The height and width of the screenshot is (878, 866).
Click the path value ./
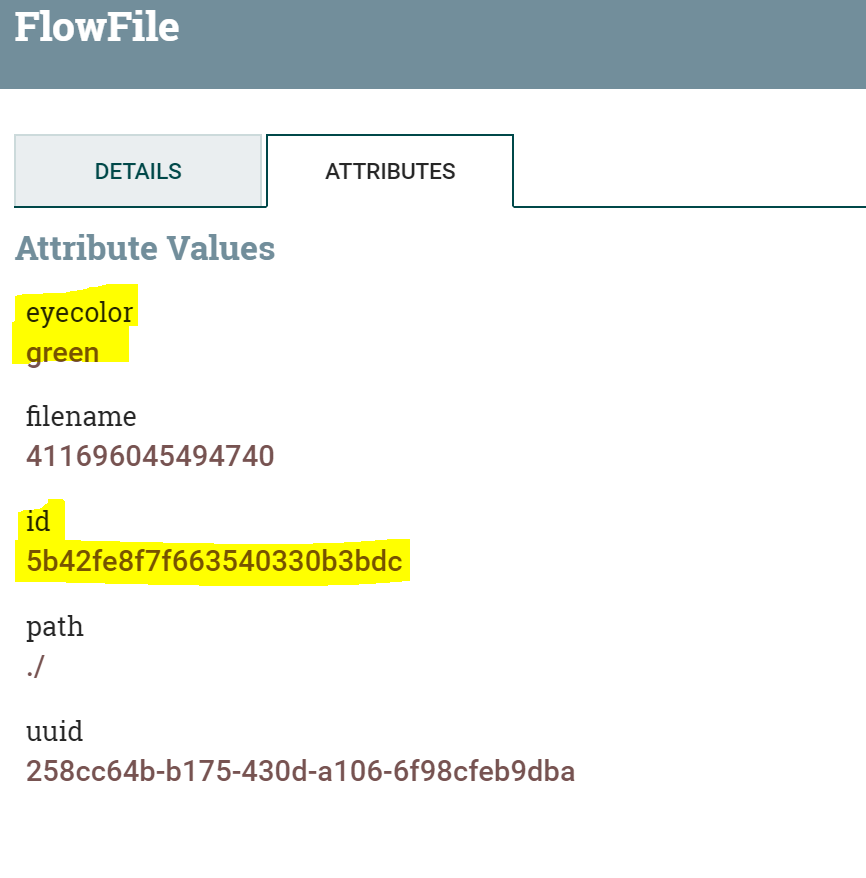click(36, 667)
